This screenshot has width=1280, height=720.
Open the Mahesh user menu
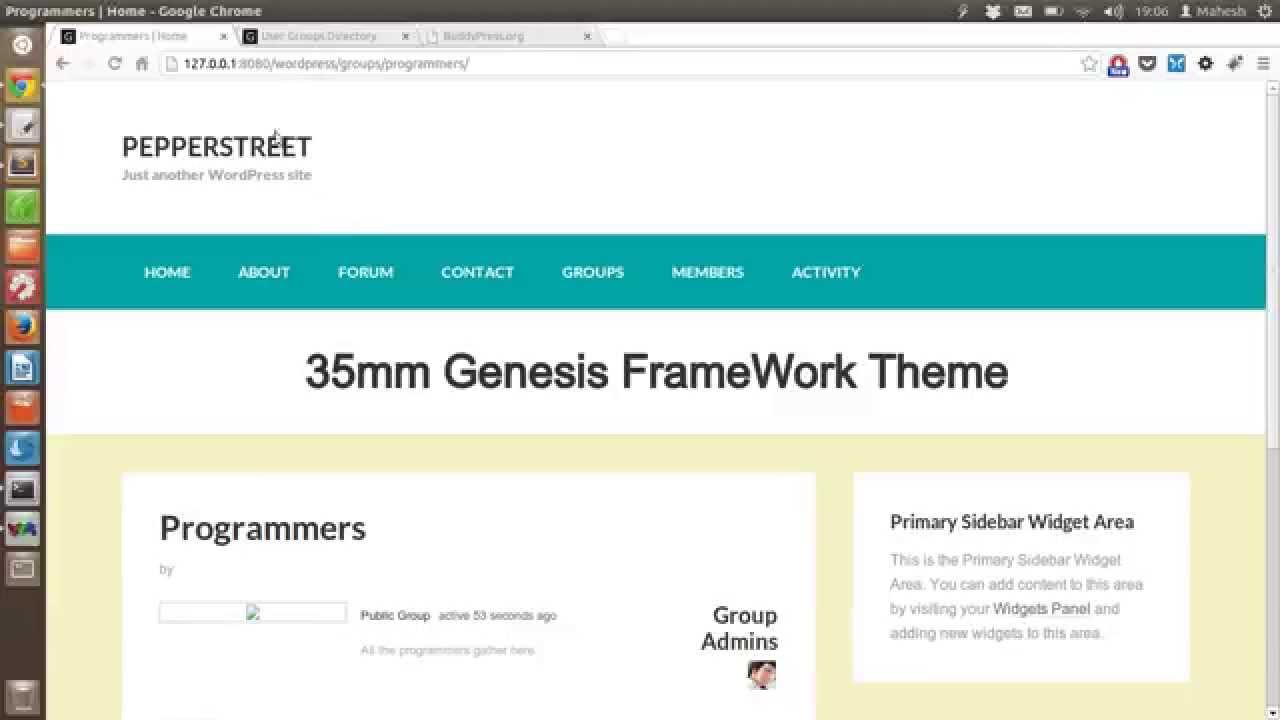point(1213,11)
